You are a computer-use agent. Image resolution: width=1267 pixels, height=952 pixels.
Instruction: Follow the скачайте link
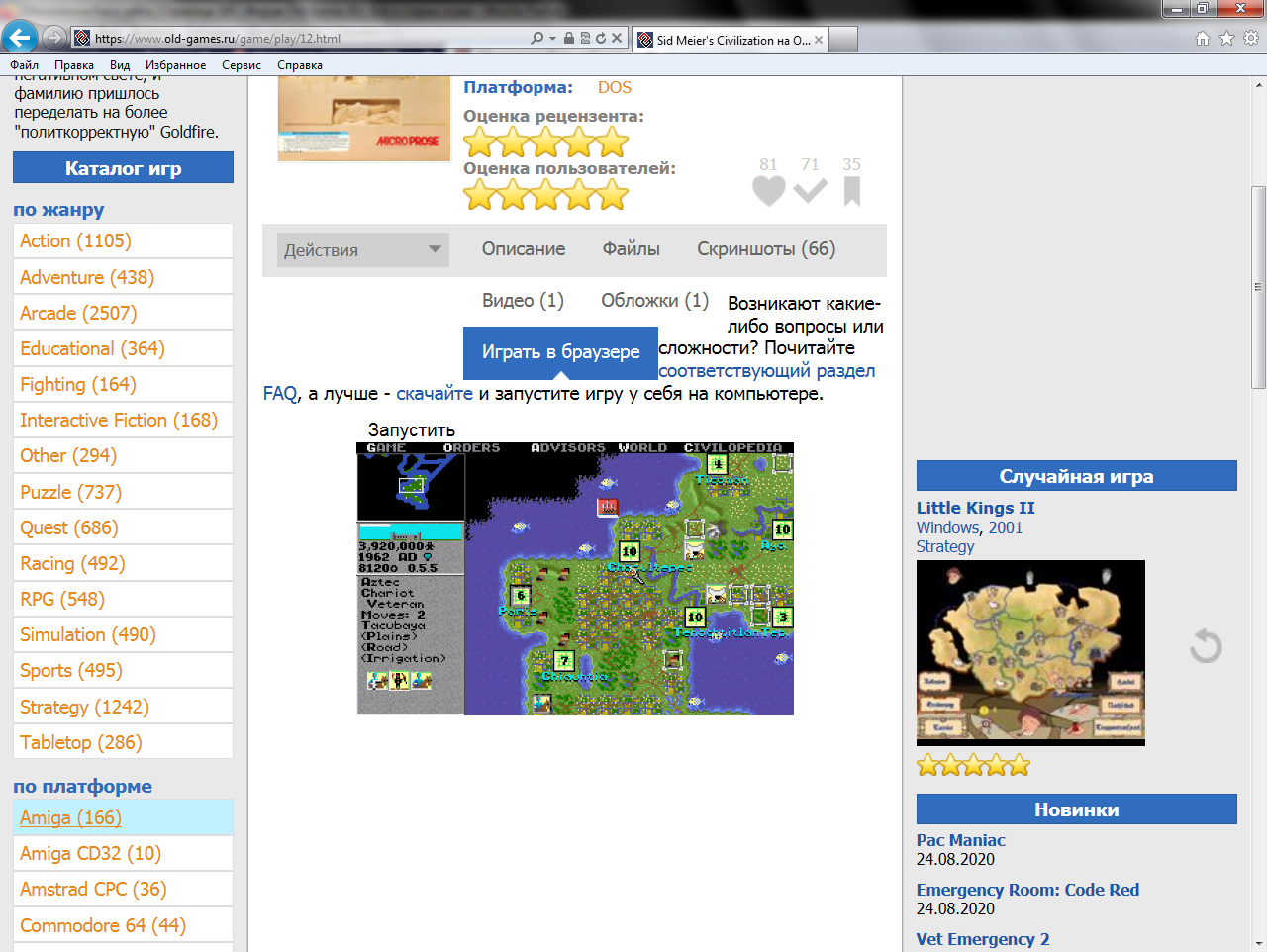click(x=435, y=394)
